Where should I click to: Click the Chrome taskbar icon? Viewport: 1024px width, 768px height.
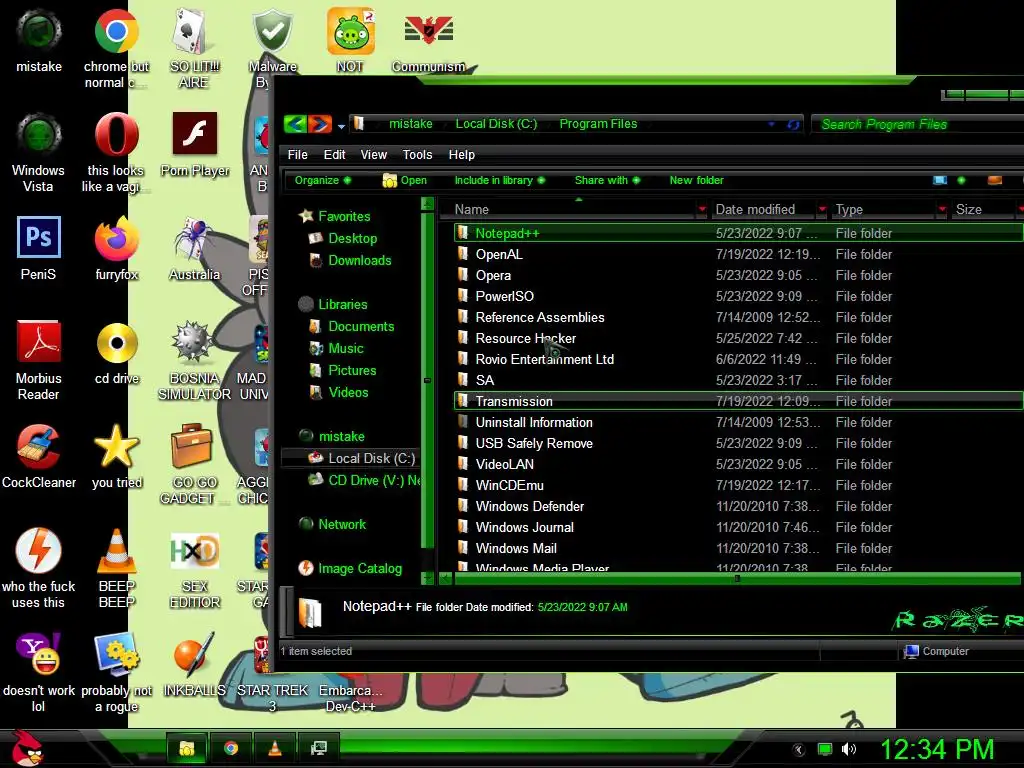[231, 748]
